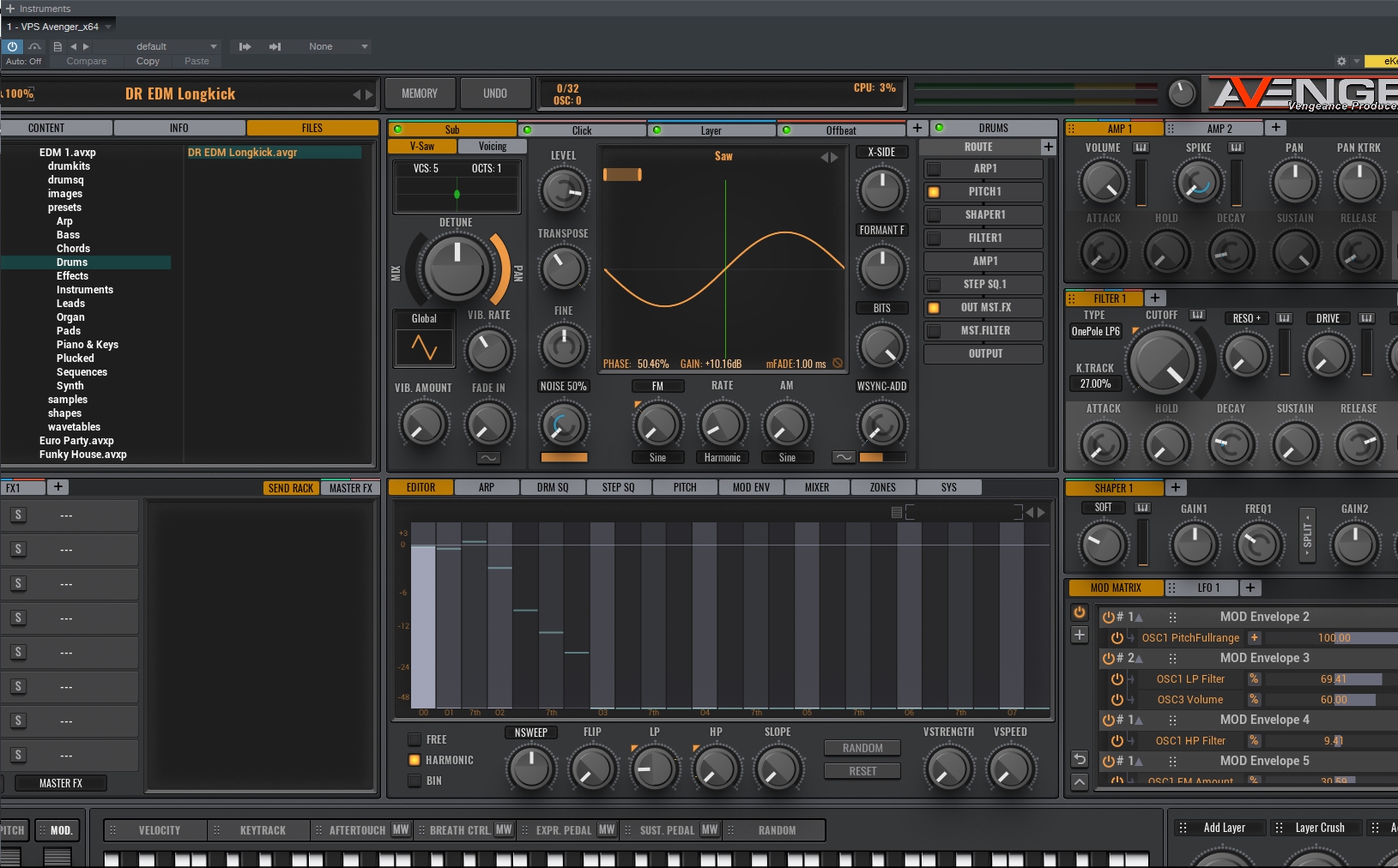Open the CONTENT browser tab

coord(46,128)
